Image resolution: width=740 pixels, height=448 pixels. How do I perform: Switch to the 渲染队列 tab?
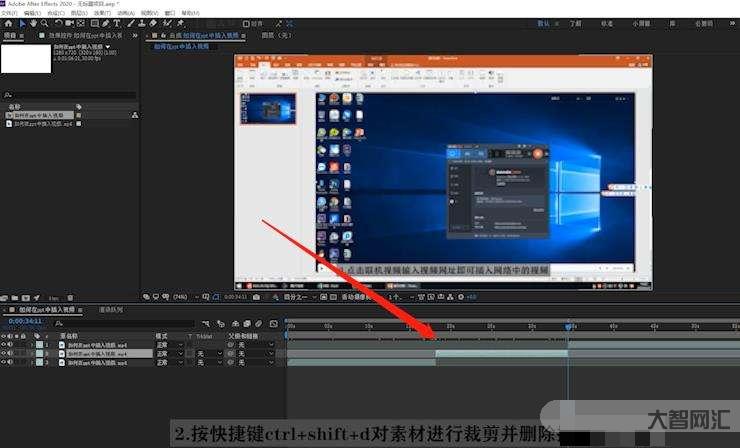click(111, 310)
